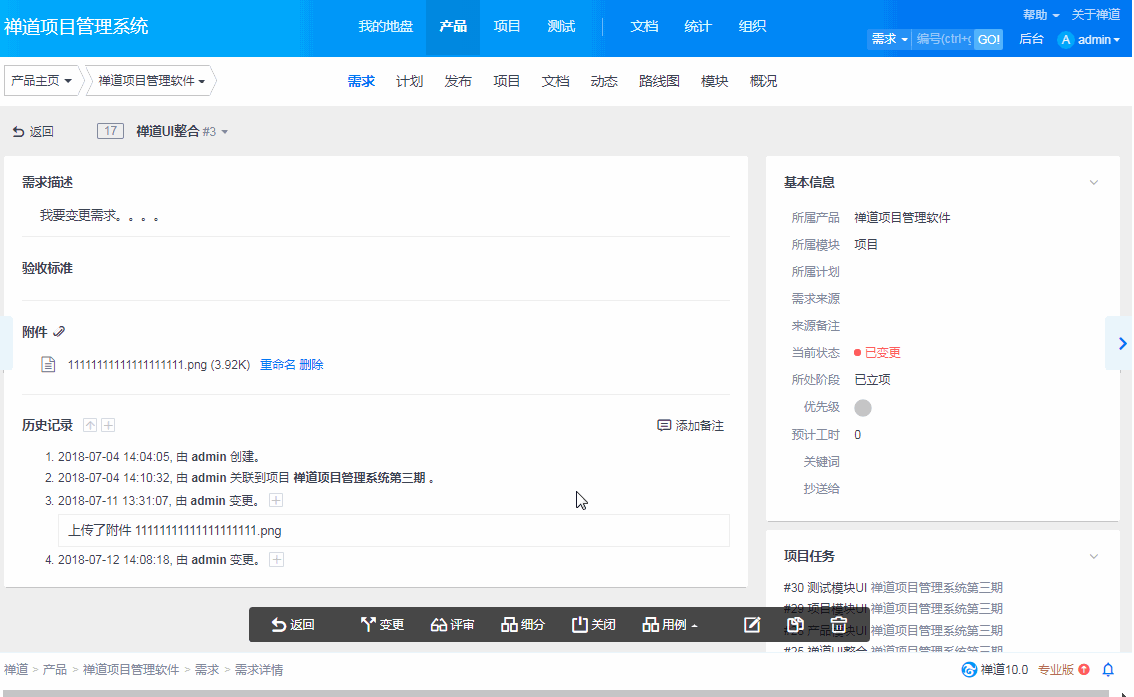Click 添加备注 to add a comment
The width and height of the screenshot is (1134, 697).
[690, 426]
